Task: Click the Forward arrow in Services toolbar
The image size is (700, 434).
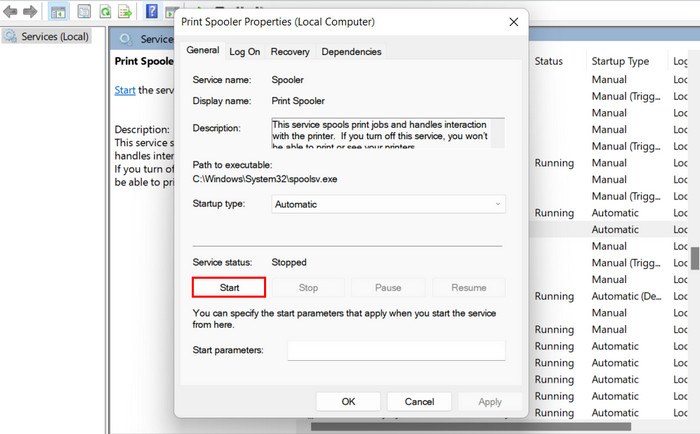Action: (x=30, y=12)
